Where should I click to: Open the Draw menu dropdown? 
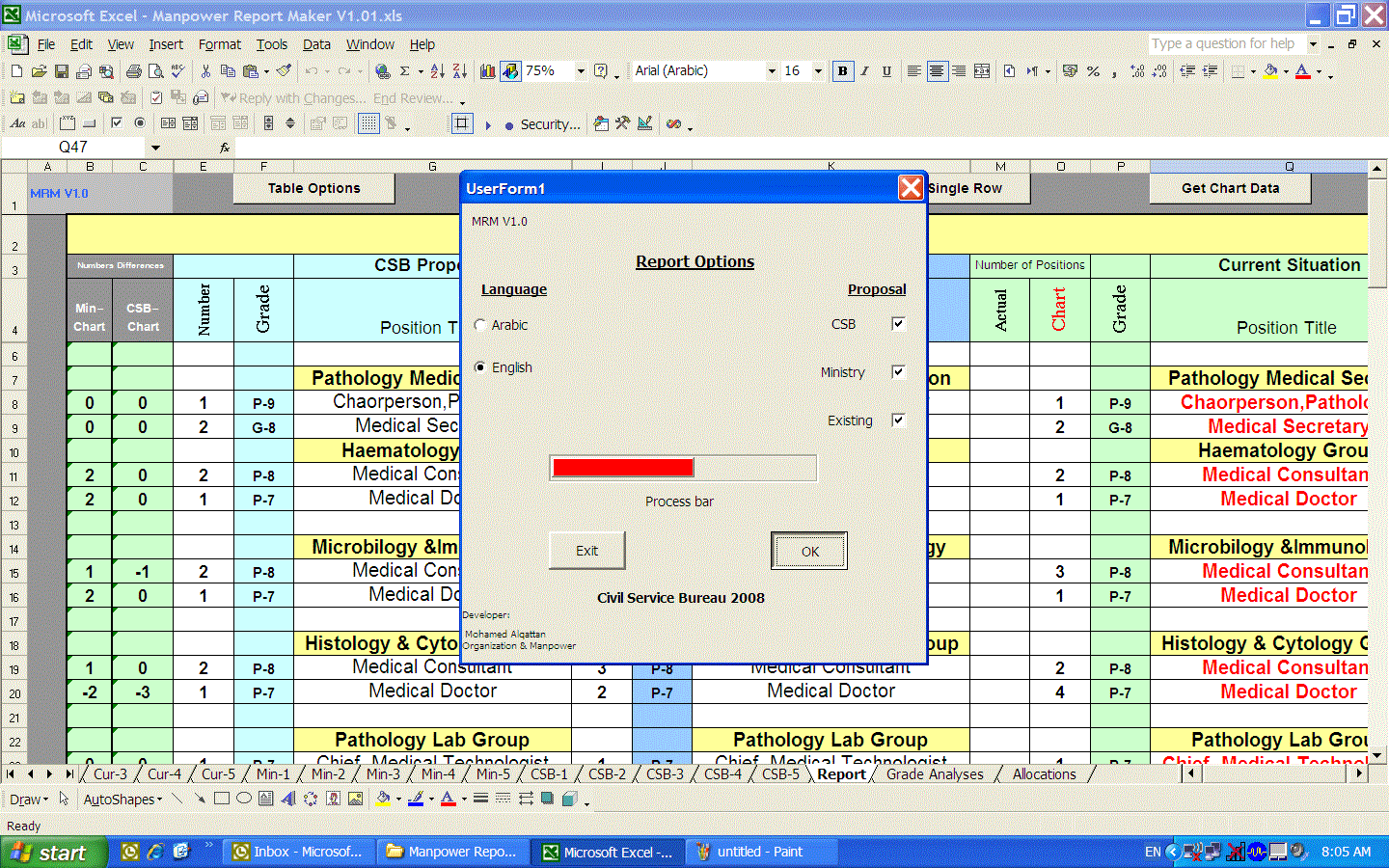pos(28,800)
